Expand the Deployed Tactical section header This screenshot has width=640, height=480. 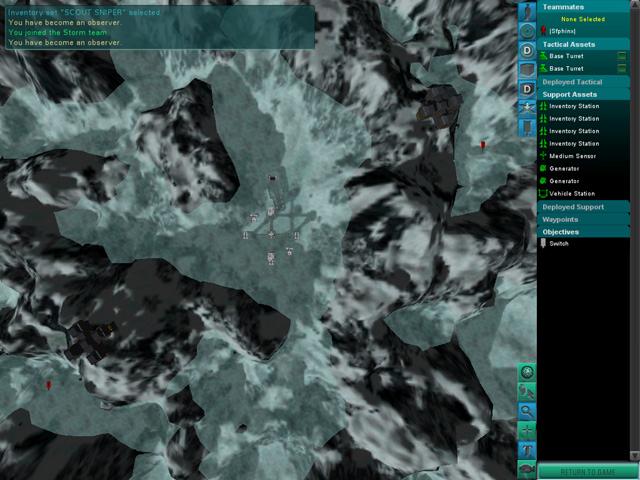coord(583,82)
